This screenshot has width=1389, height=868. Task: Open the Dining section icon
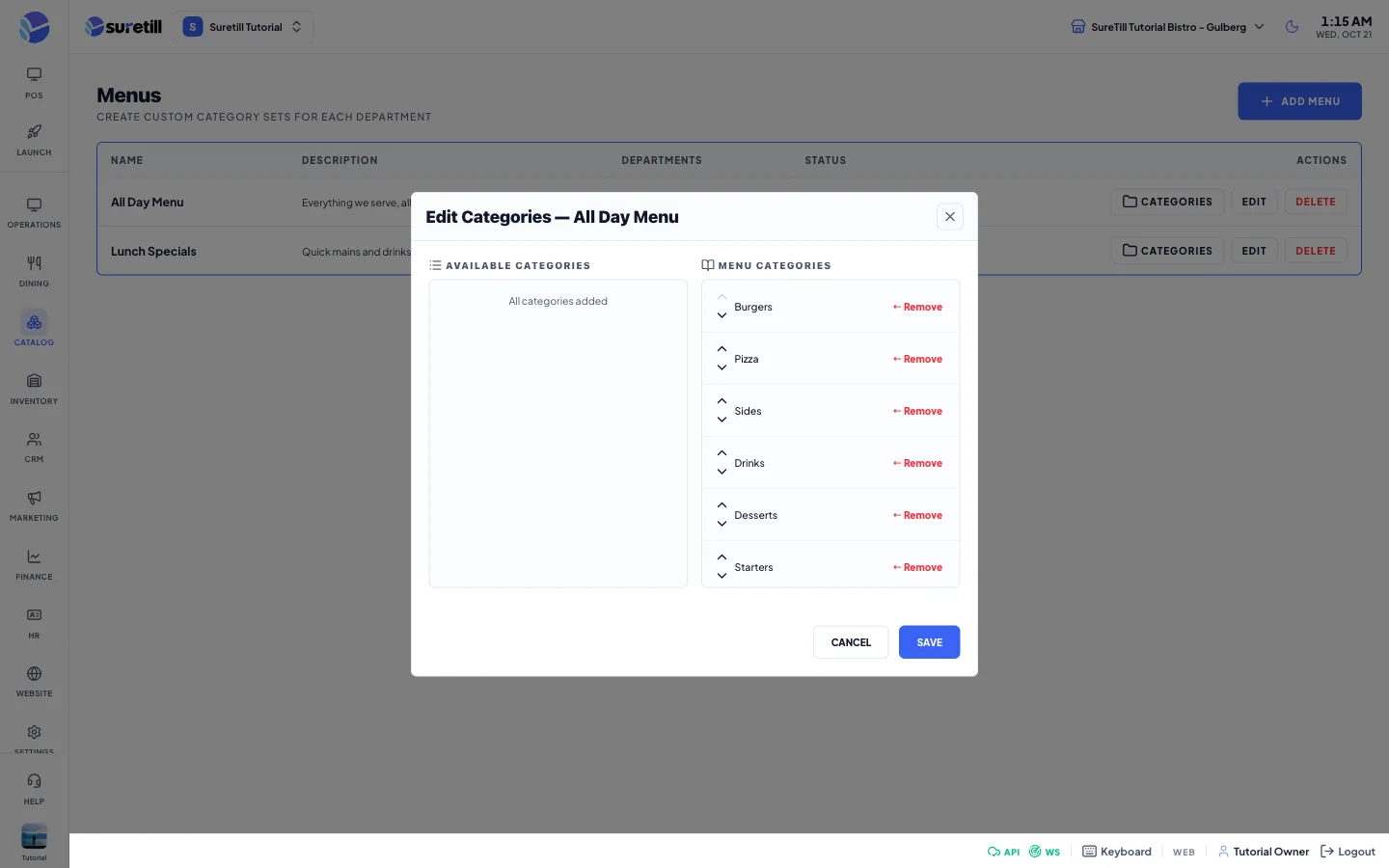tap(34, 271)
